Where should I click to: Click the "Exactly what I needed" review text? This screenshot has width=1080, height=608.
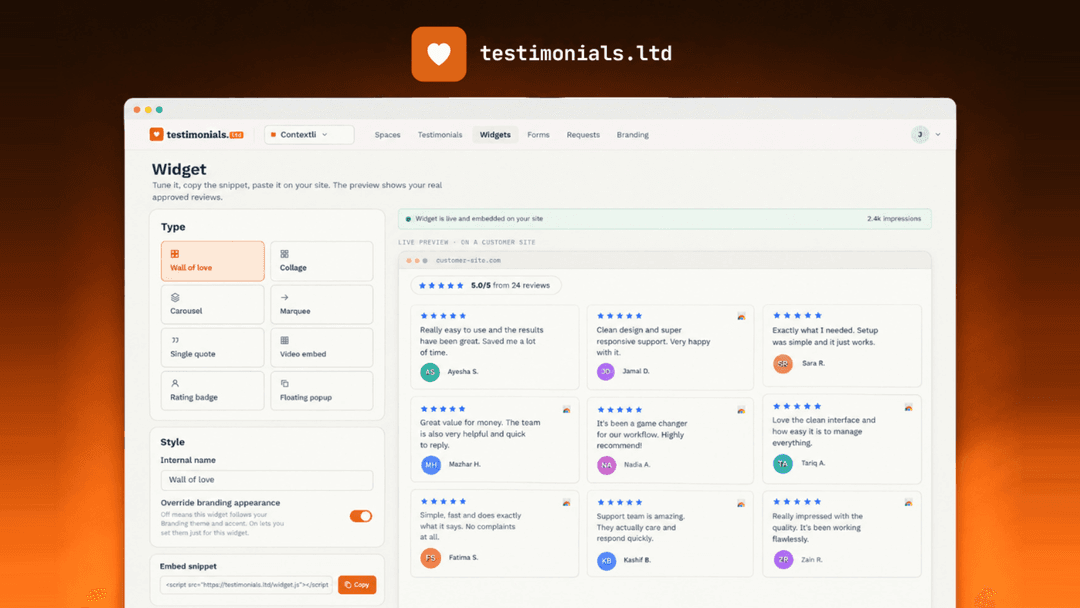point(825,336)
